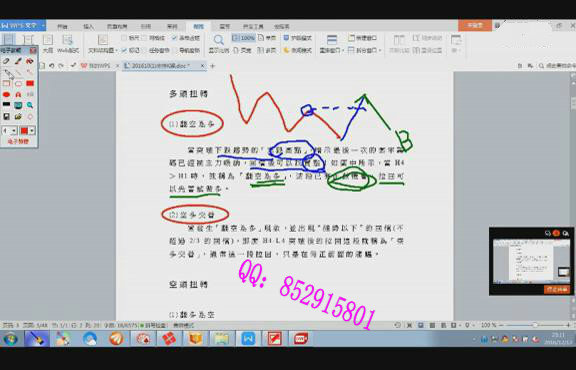The height and width of the screenshot is (370, 576).
Task: Click the 100% zoom button
Action: (244, 38)
